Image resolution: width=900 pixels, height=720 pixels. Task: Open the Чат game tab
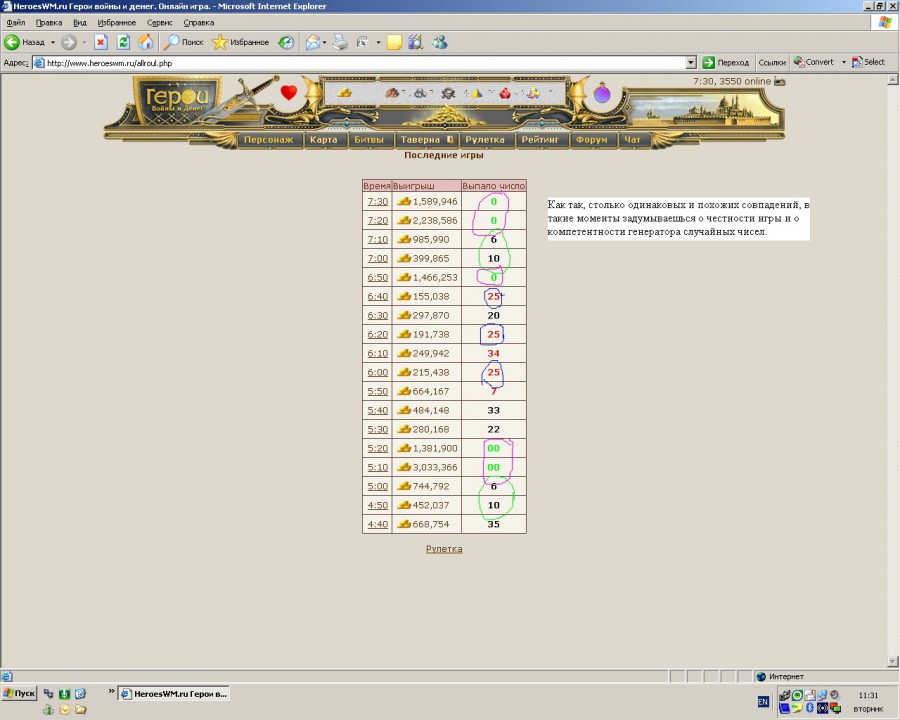[x=633, y=140]
